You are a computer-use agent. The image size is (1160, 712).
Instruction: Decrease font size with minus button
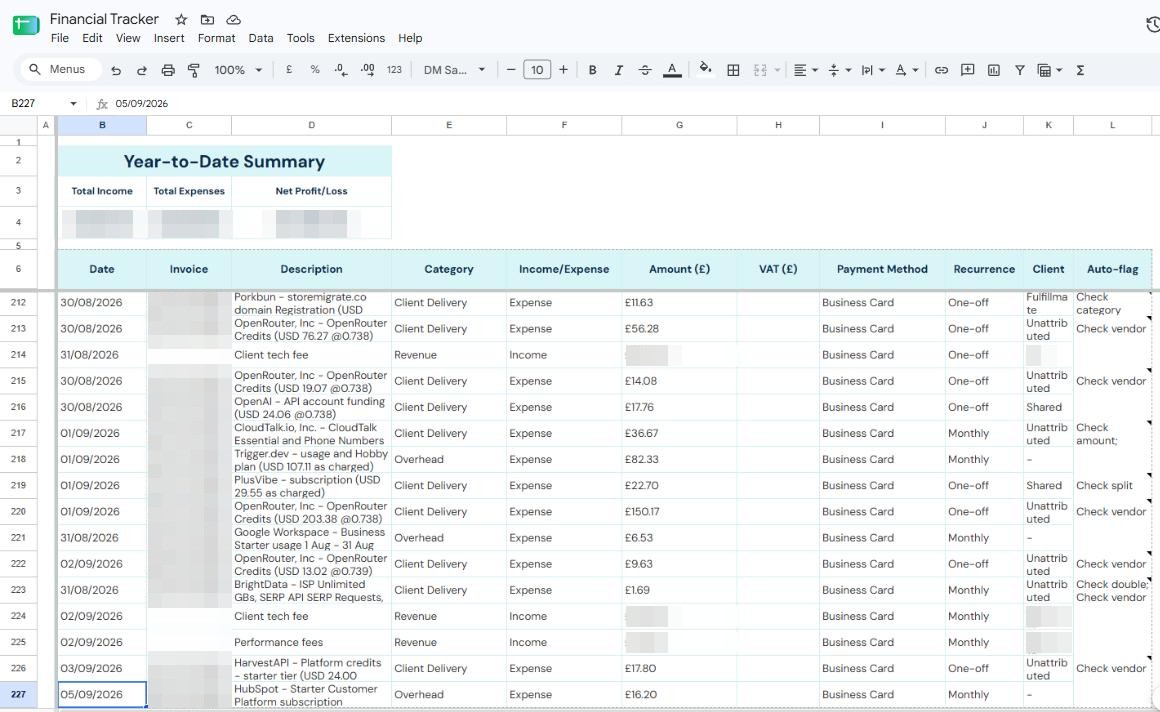click(510, 70)
